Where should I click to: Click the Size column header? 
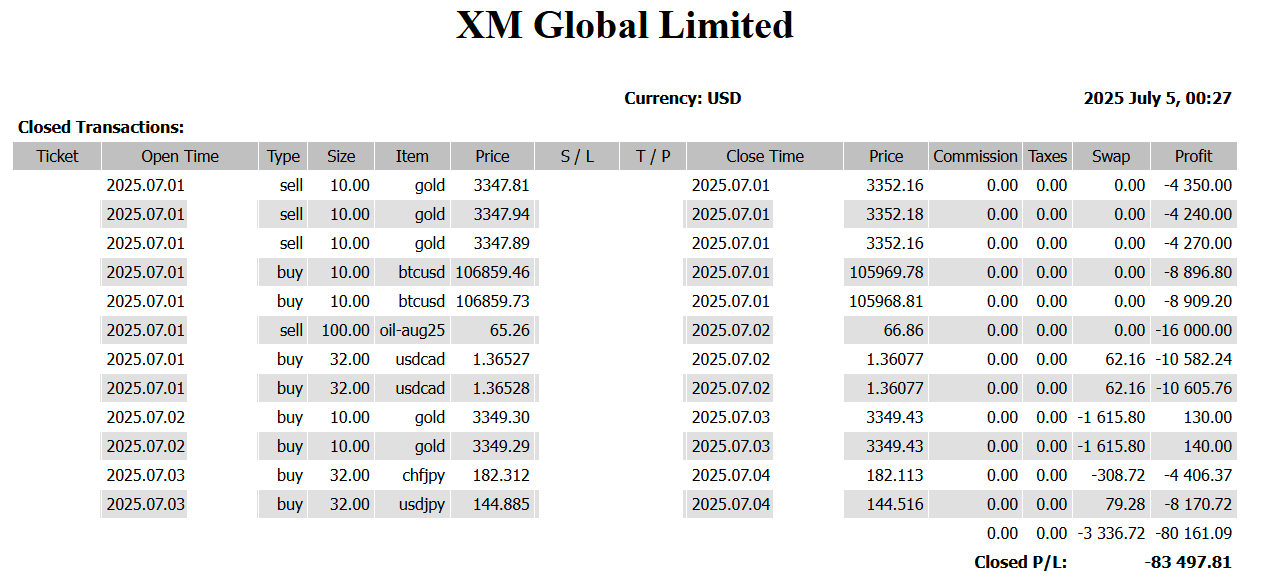coord(341,156)
